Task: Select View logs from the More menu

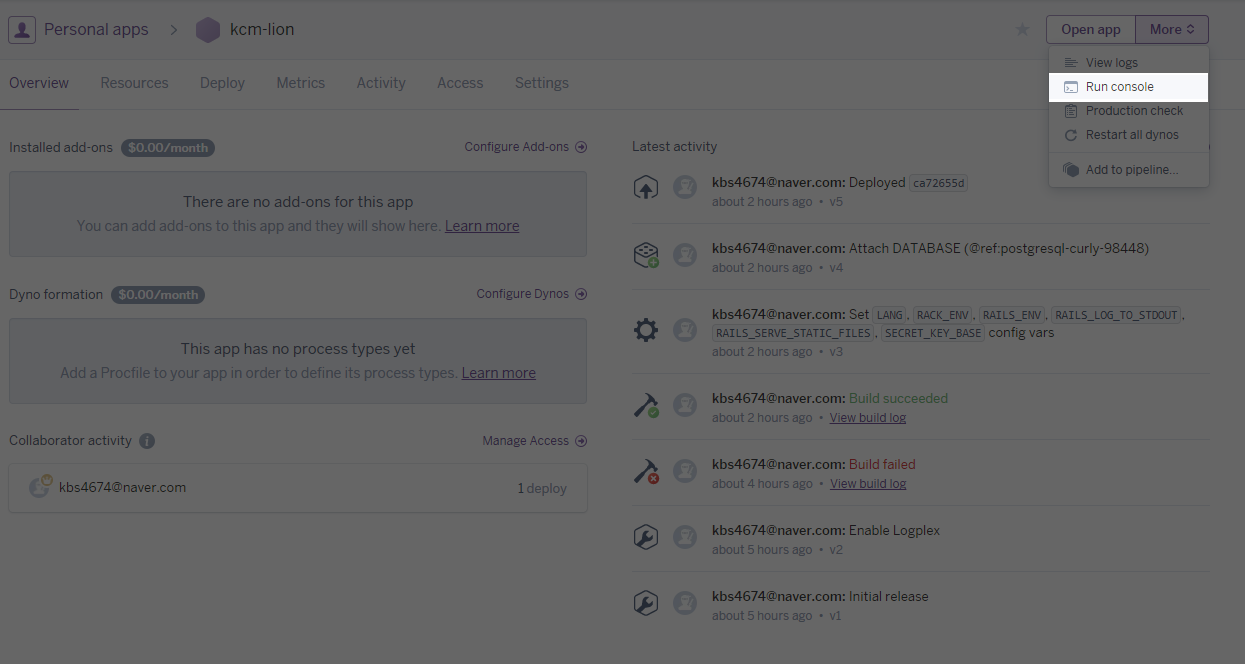Action: 1129,63
